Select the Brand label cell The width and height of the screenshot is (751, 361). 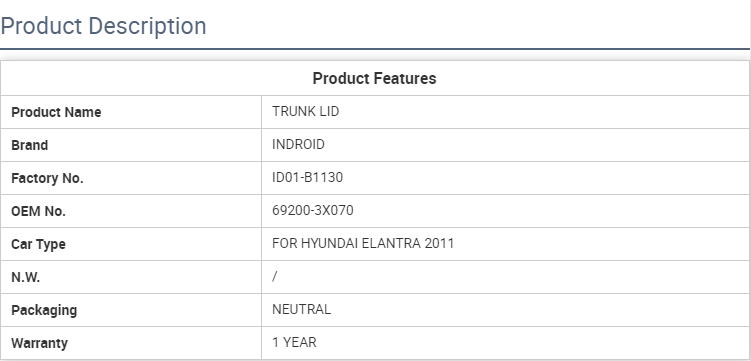pos(131,145)
